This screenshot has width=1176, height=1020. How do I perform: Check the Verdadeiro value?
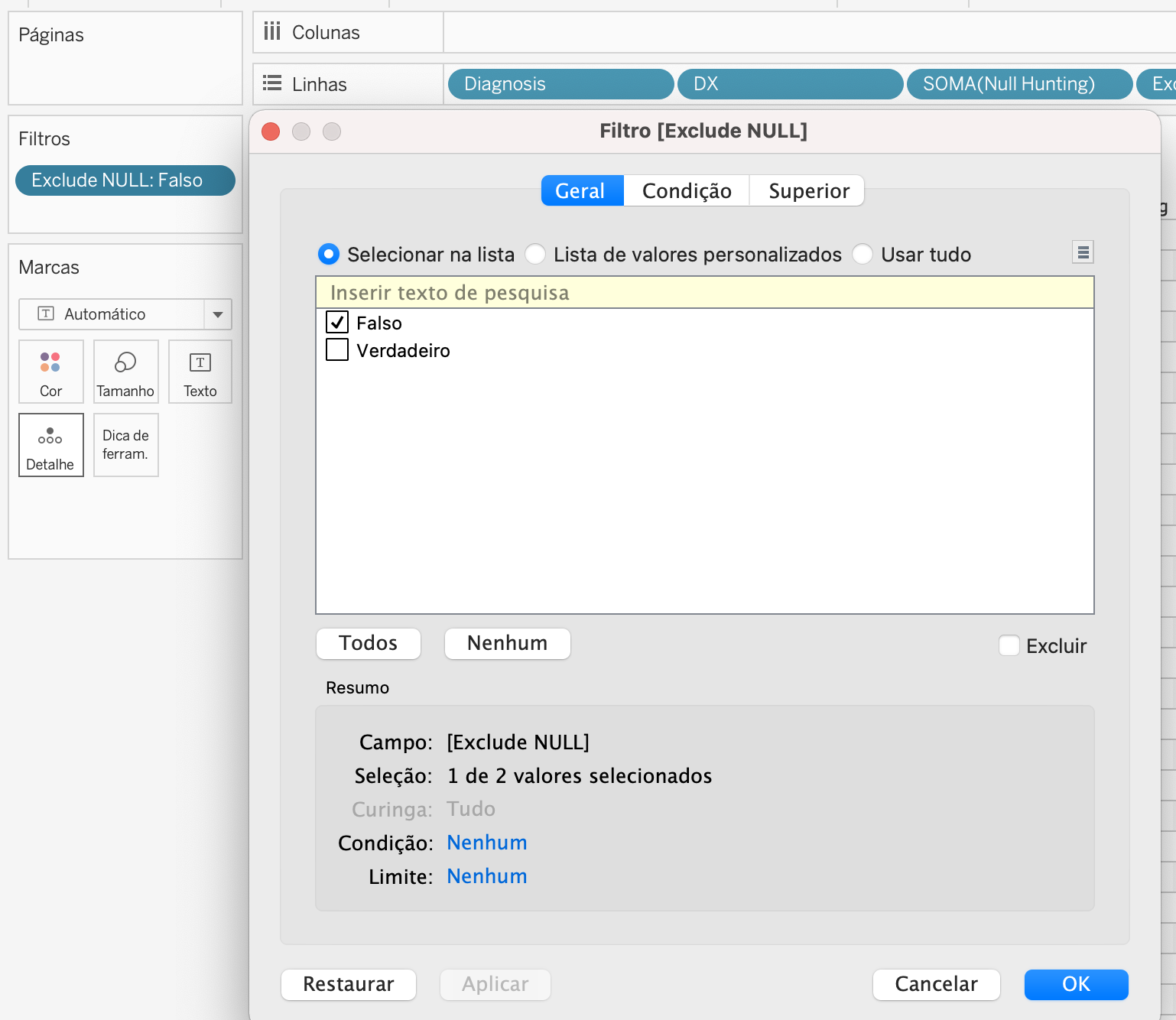point(337,349)
